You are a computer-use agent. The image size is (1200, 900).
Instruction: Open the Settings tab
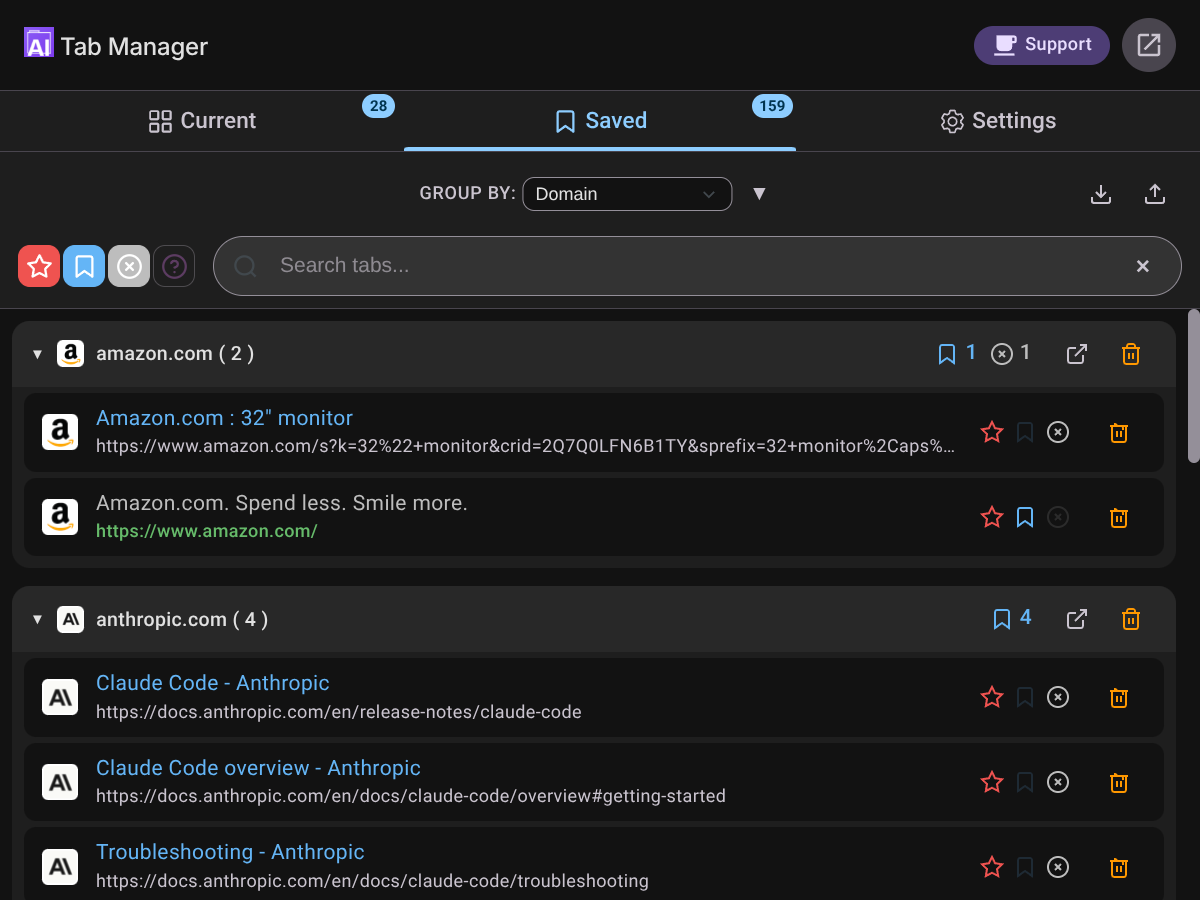(x=998, y=121)
